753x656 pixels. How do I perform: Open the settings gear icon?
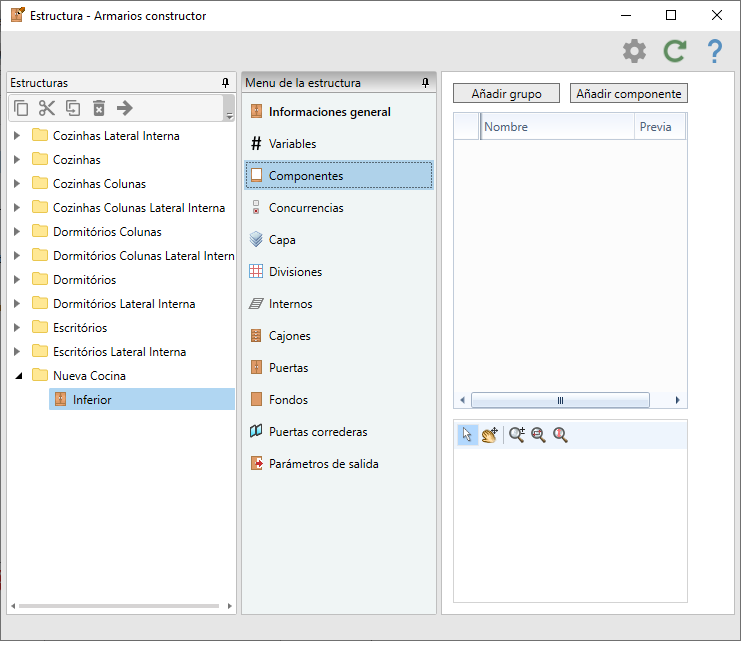pyautogui.click(x=634, y=51)
